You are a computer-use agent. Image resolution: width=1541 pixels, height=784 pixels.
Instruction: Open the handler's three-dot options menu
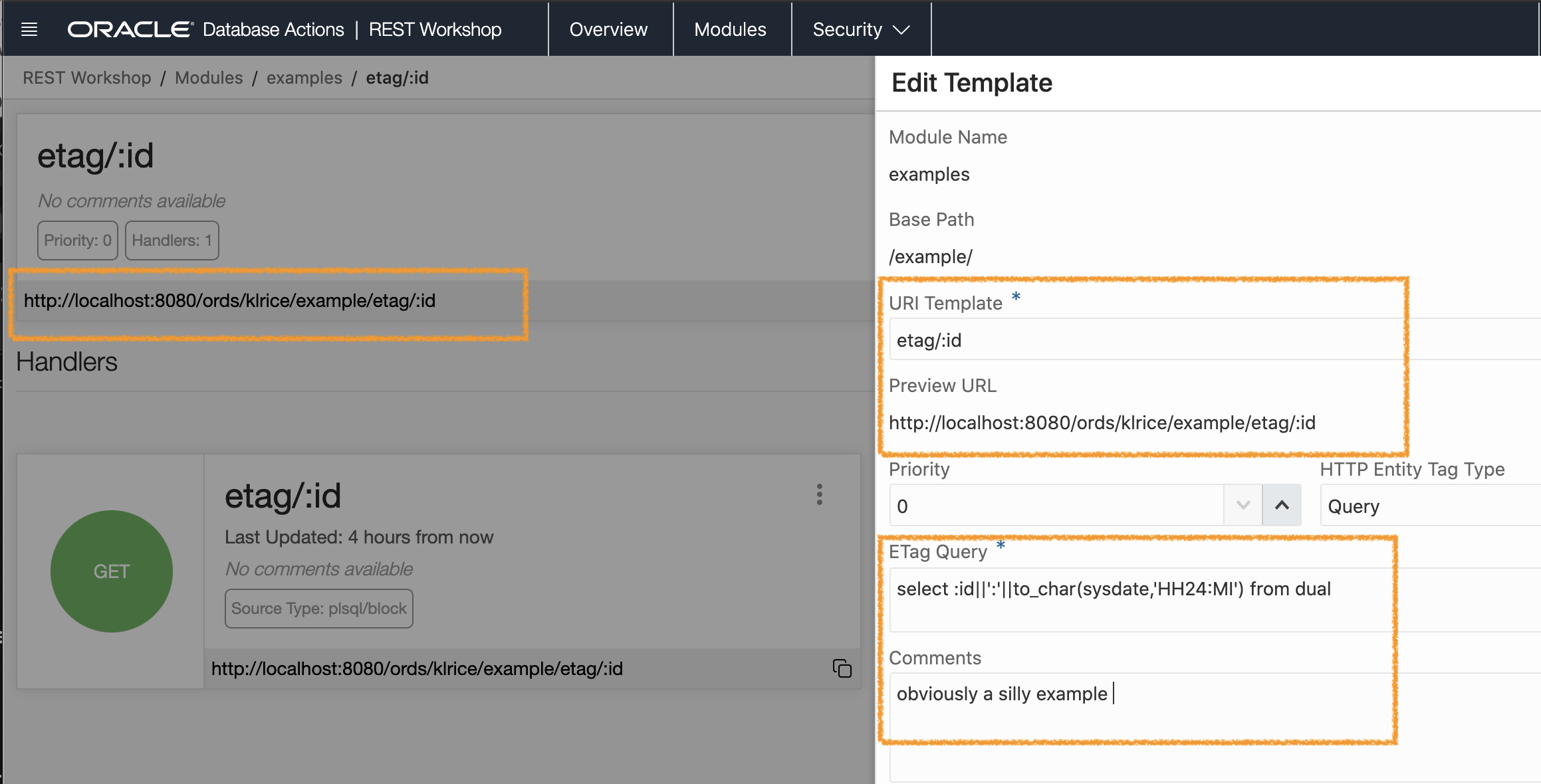click(820, 494)
